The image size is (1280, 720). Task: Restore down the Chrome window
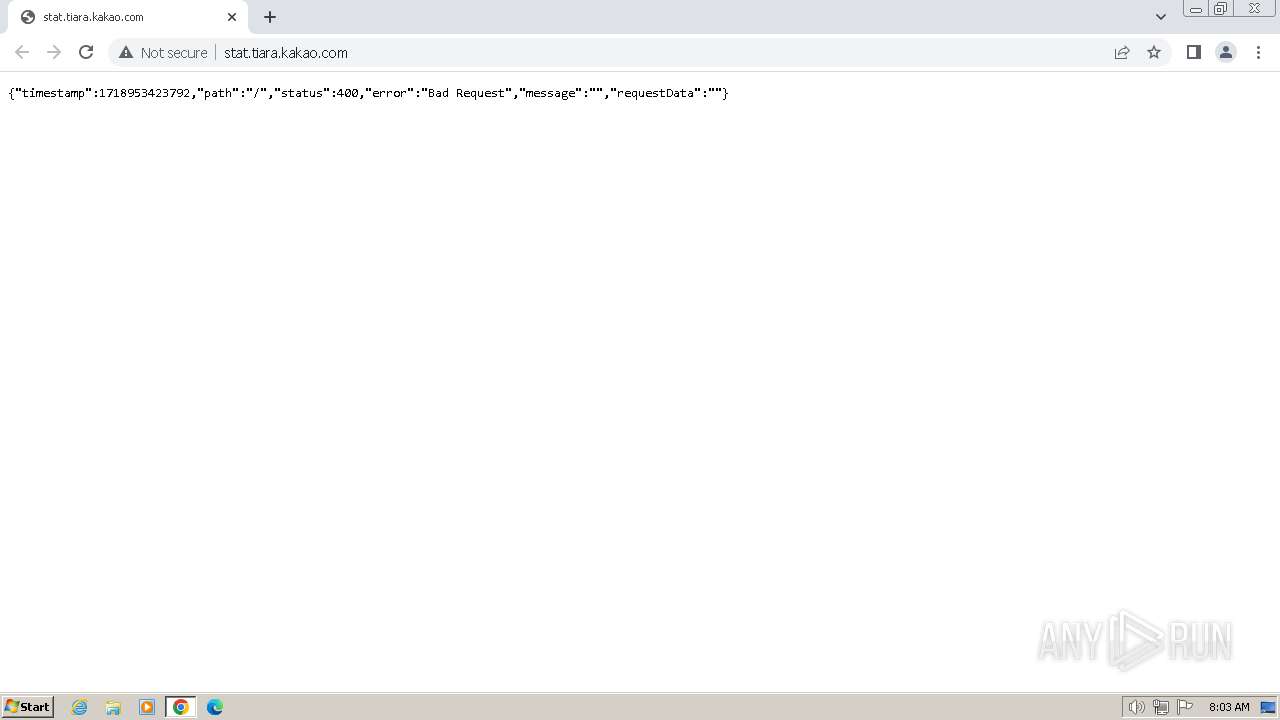click(x=1220, y=9)
